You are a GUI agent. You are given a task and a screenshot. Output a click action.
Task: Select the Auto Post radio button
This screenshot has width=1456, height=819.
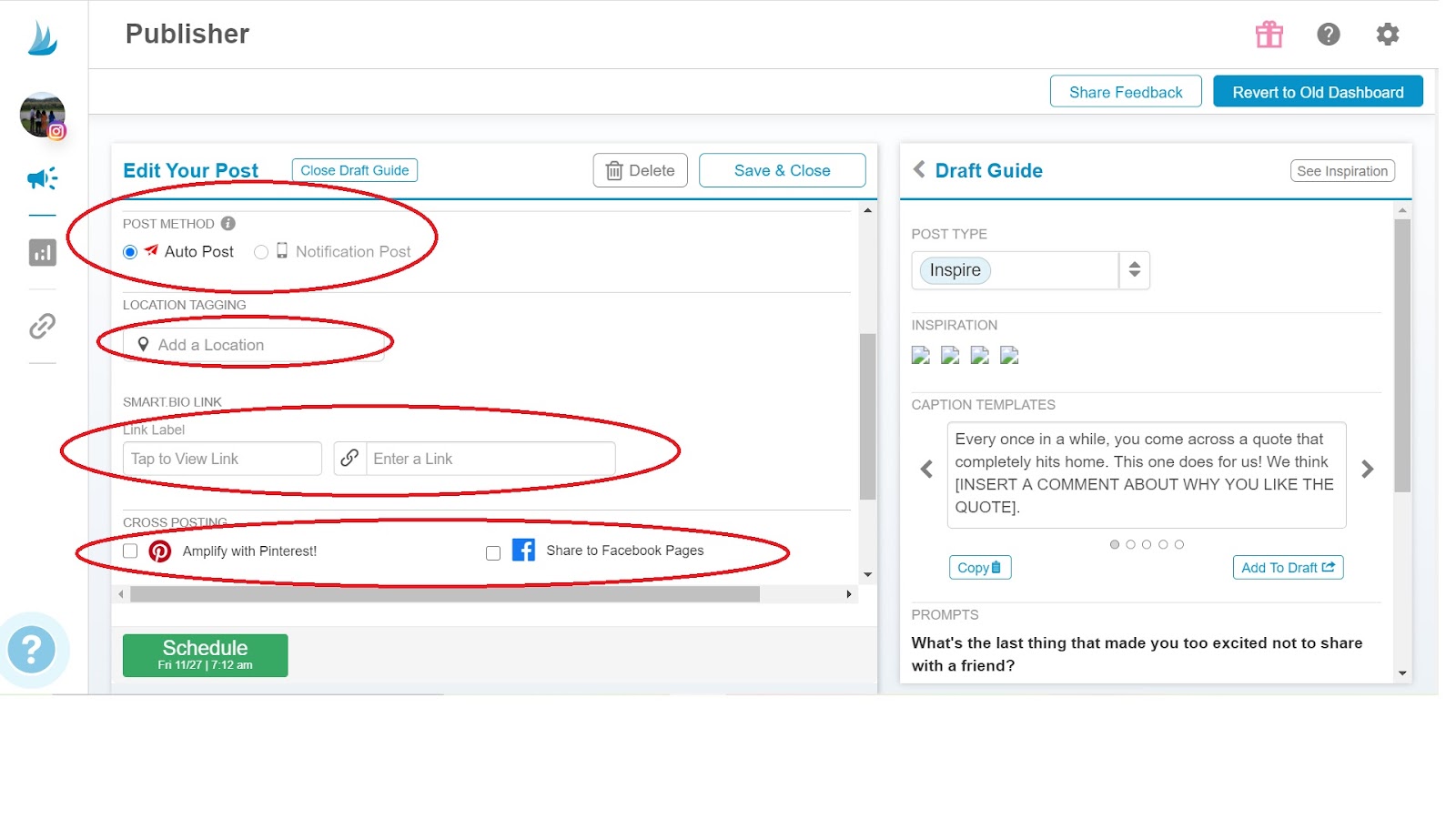pyautogui.click(x=130, y=252)
